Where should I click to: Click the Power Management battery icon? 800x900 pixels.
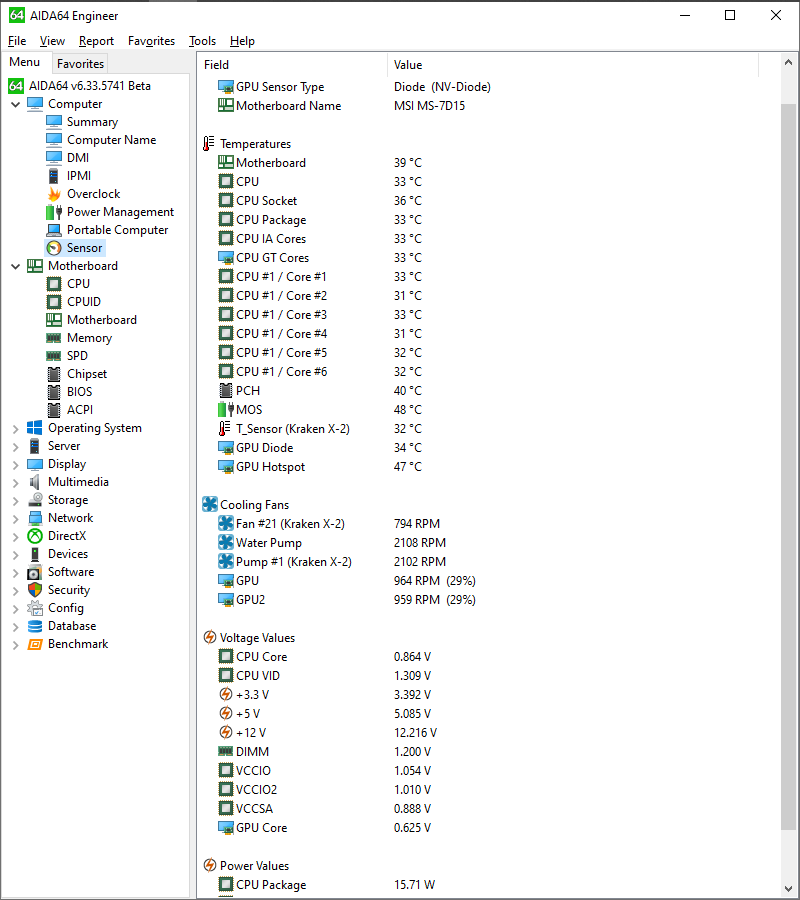click(54, 212)
